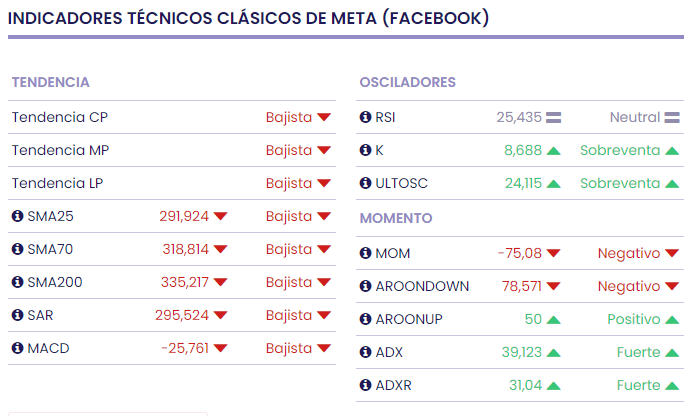The image size is (693, 416).
Task: Click the info icon beside SMA70
Action: point(17,249)
